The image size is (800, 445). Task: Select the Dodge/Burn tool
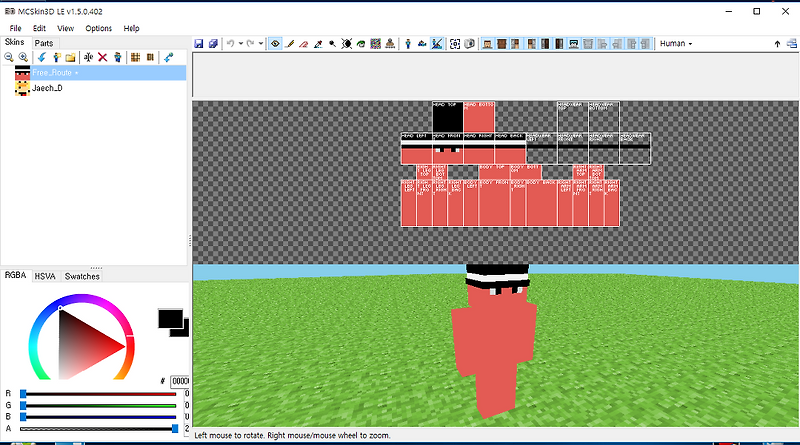[332, 44]
